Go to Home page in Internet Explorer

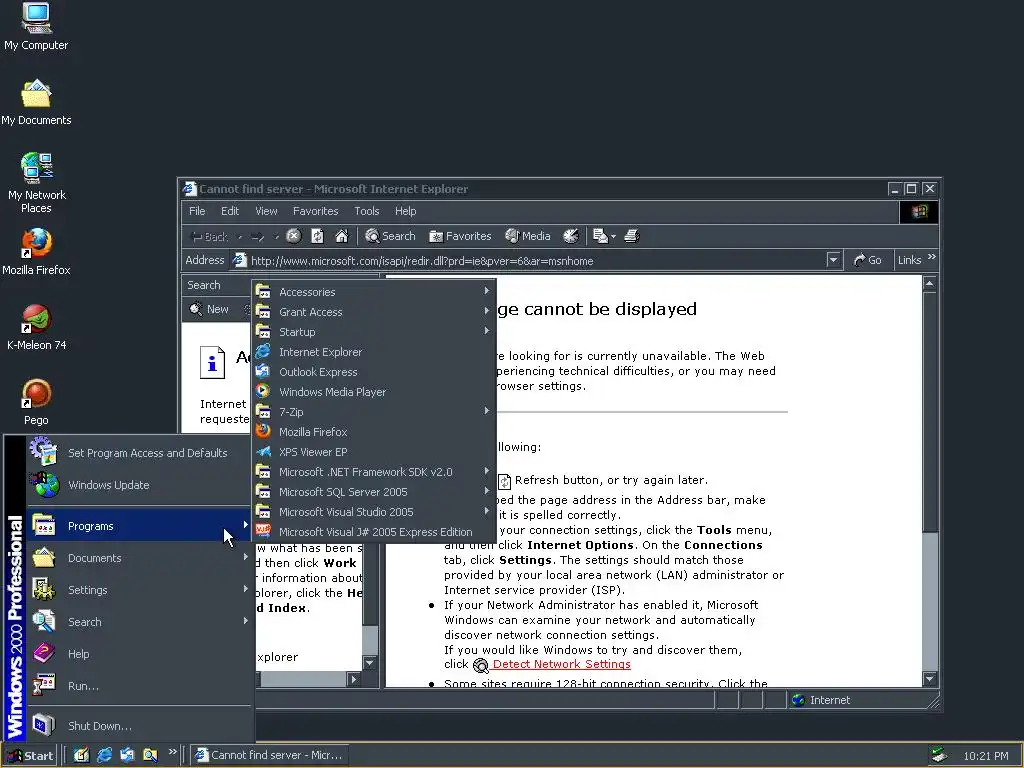(342, 236)
